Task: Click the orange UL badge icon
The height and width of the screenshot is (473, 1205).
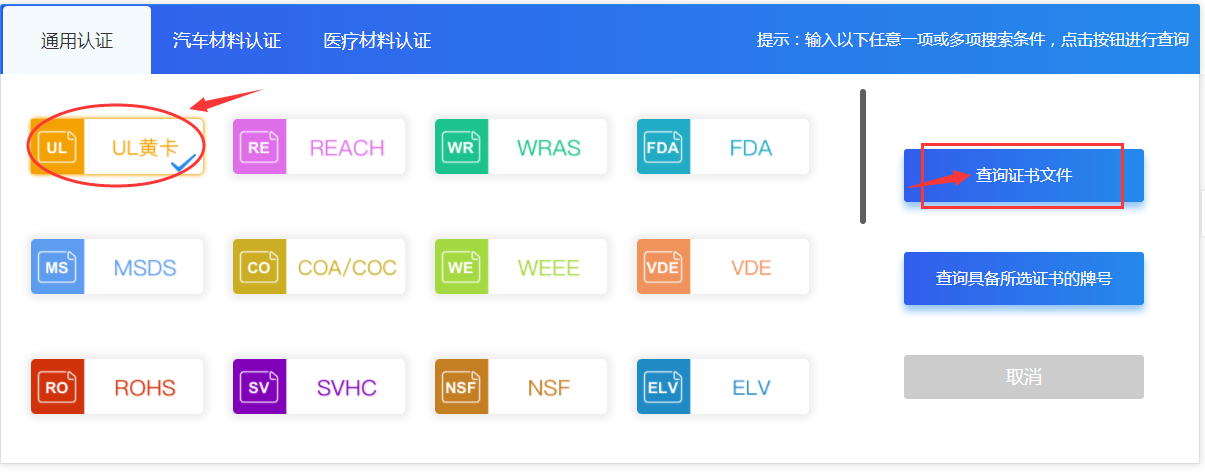Action: pyautogui.click(x=57, y=147)
